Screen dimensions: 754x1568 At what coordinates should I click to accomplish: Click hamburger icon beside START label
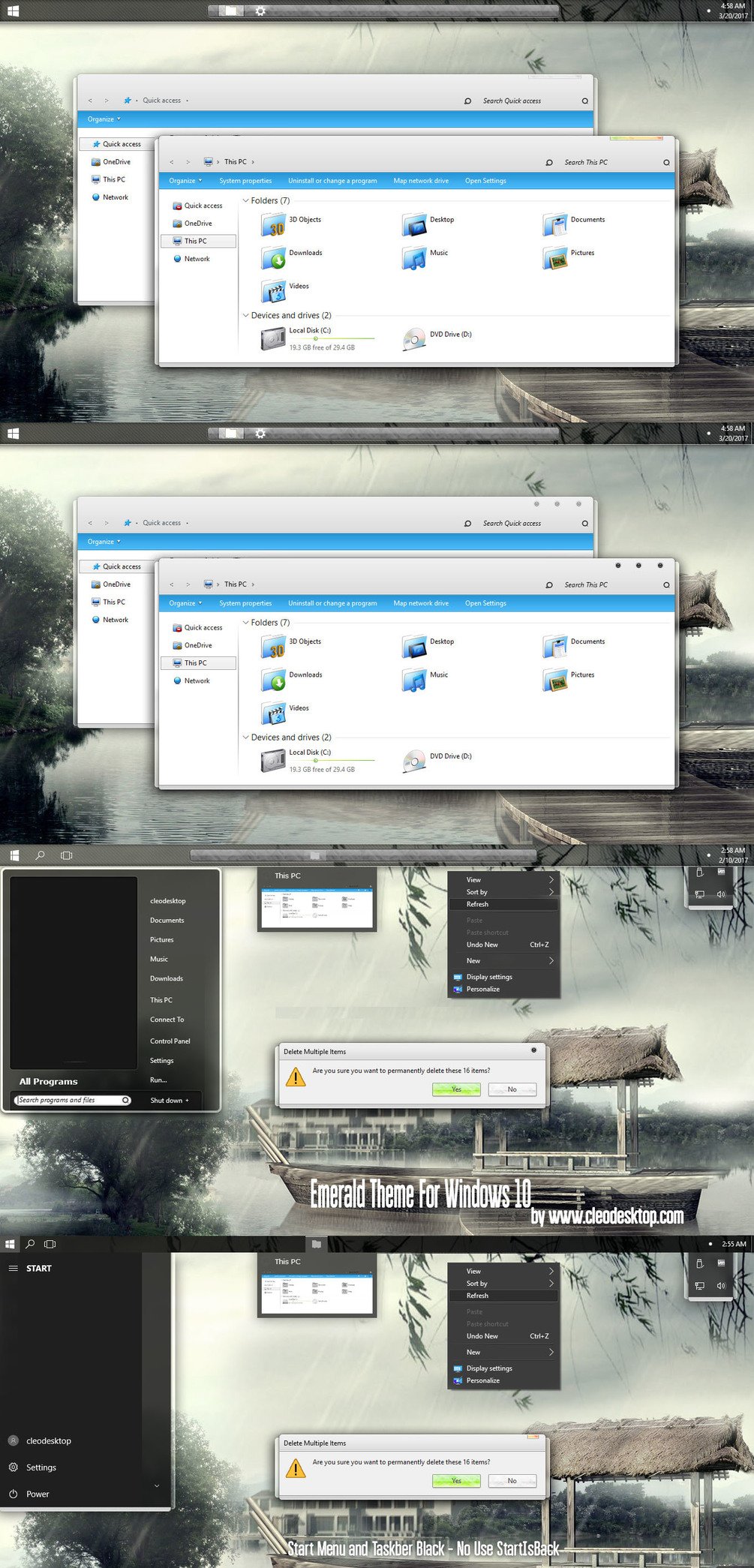coord(13,1268)
